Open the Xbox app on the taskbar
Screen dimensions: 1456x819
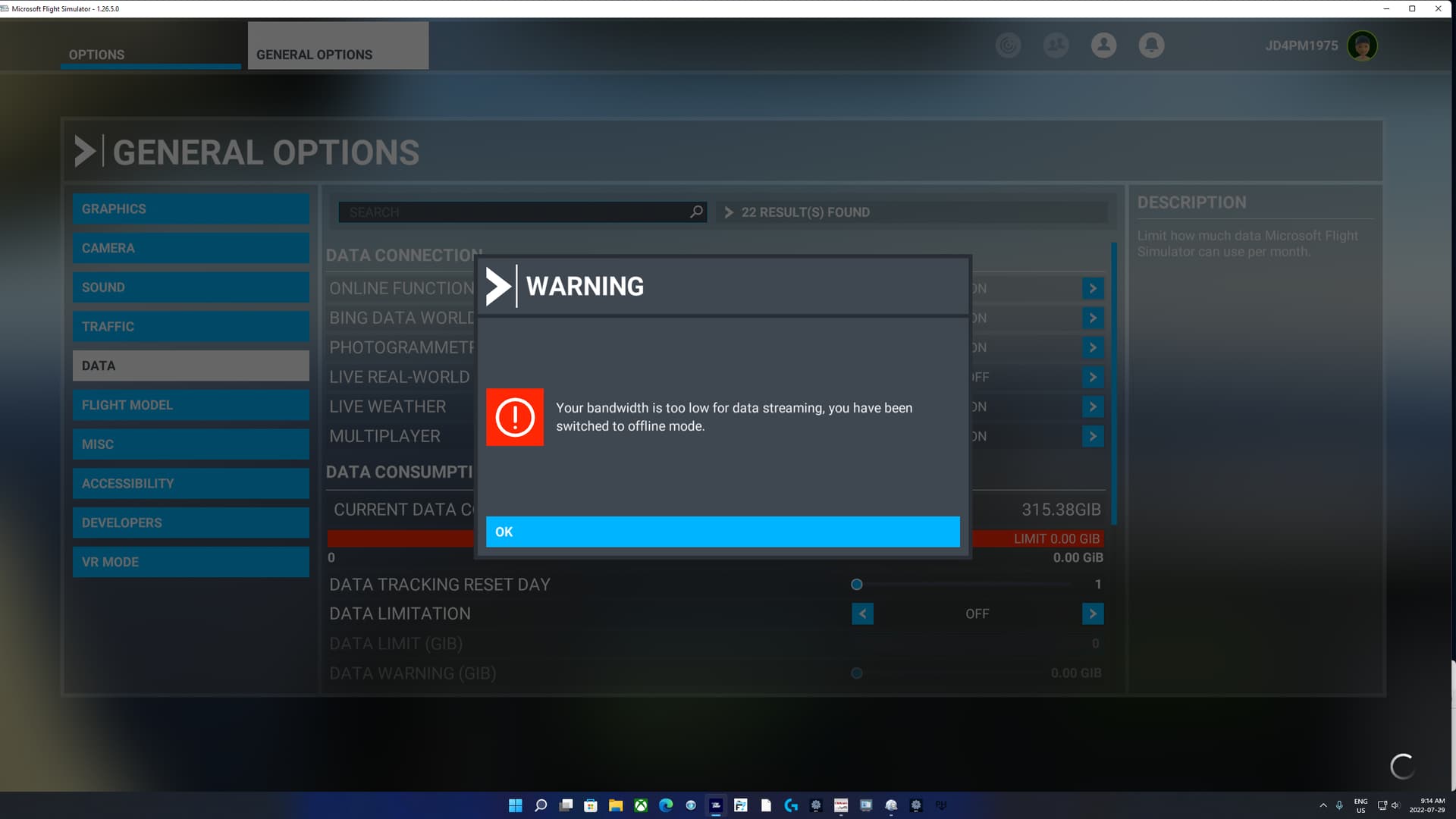tap(641, 805)
